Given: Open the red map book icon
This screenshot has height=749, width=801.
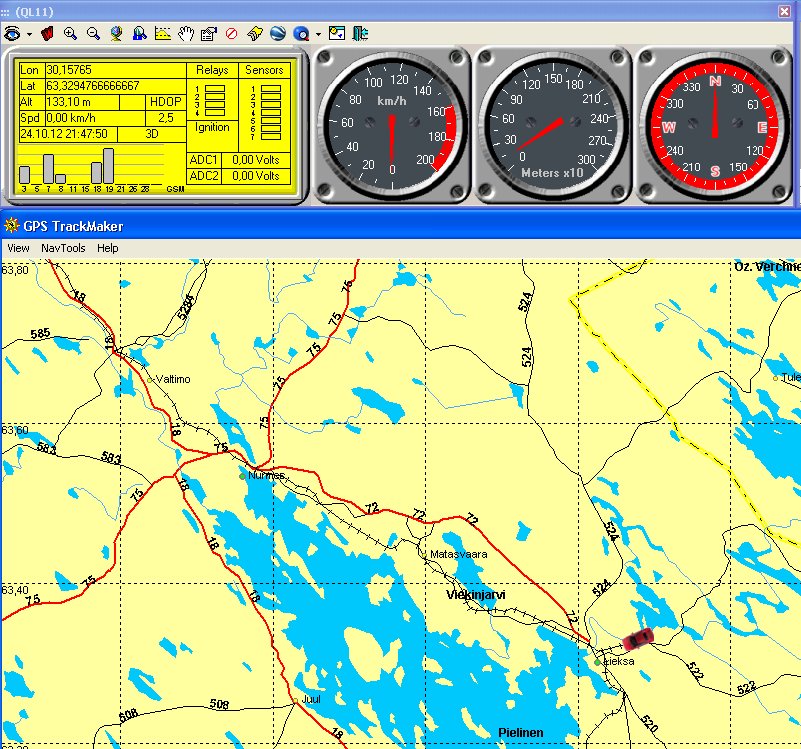Looking at the screenshot, I should [47, 33].
